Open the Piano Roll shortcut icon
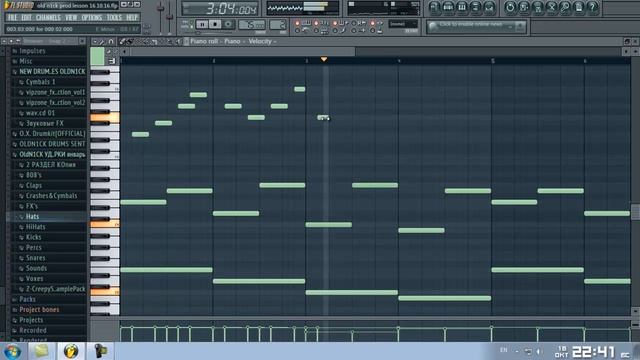640x360 pixels. (462, 8)
